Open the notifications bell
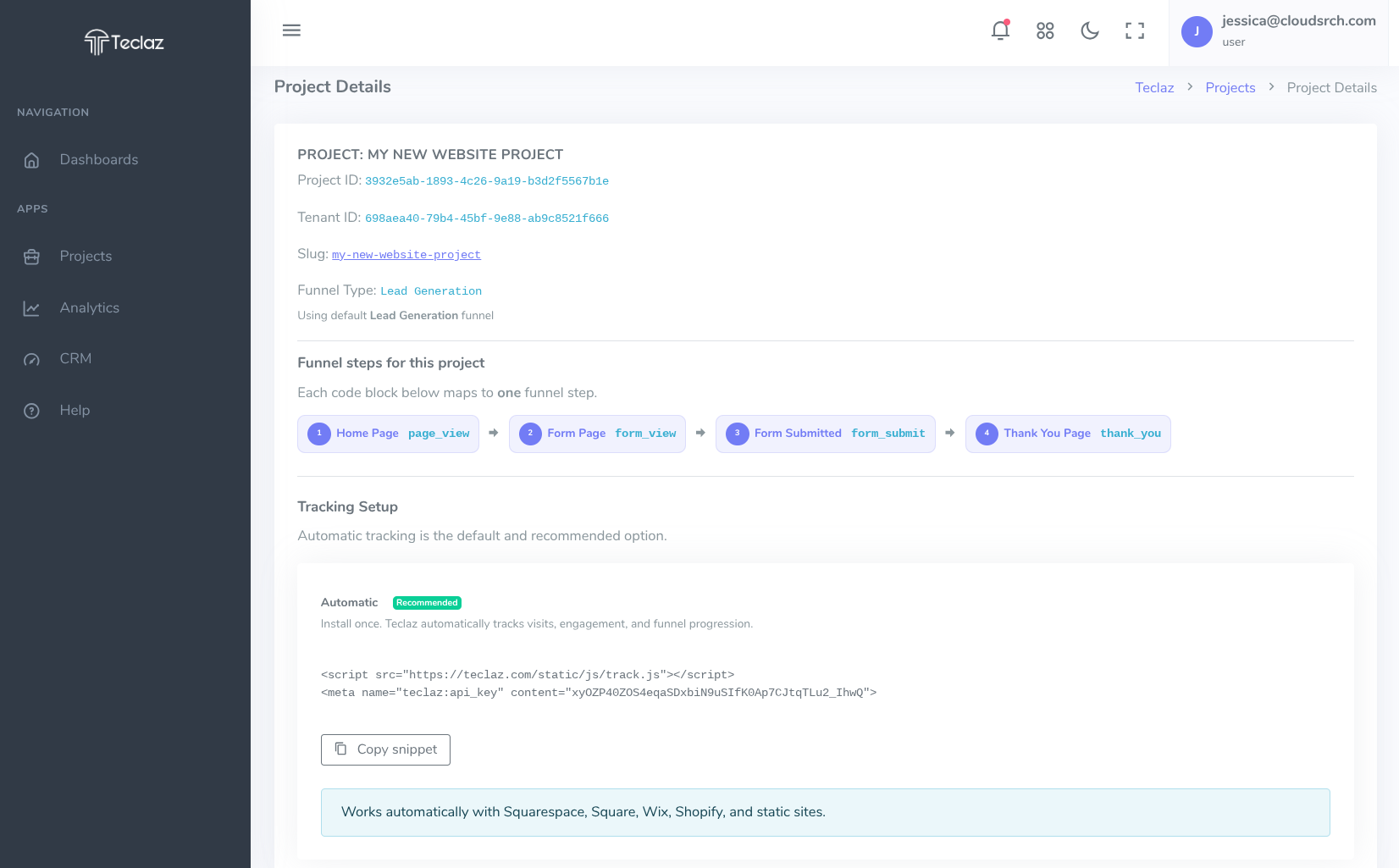 point(1000,30)
